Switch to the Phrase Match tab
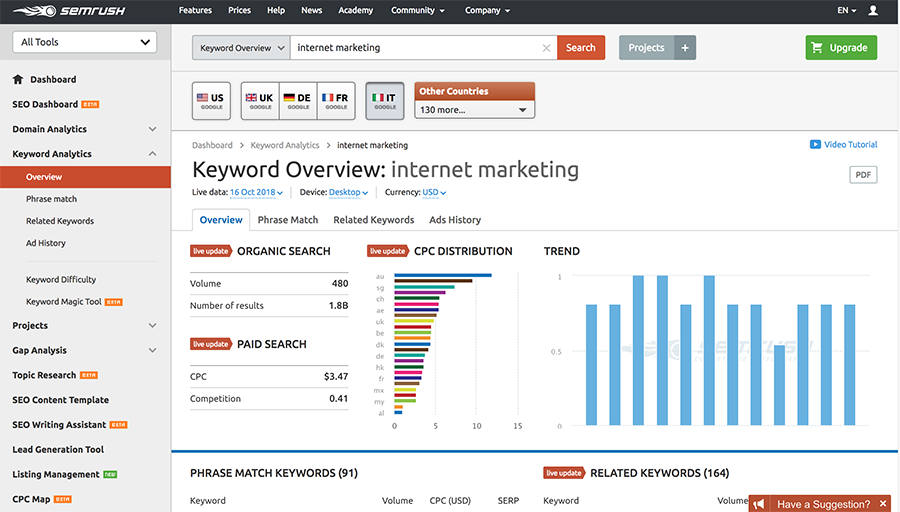900x512 pixels. click(288, 220)
